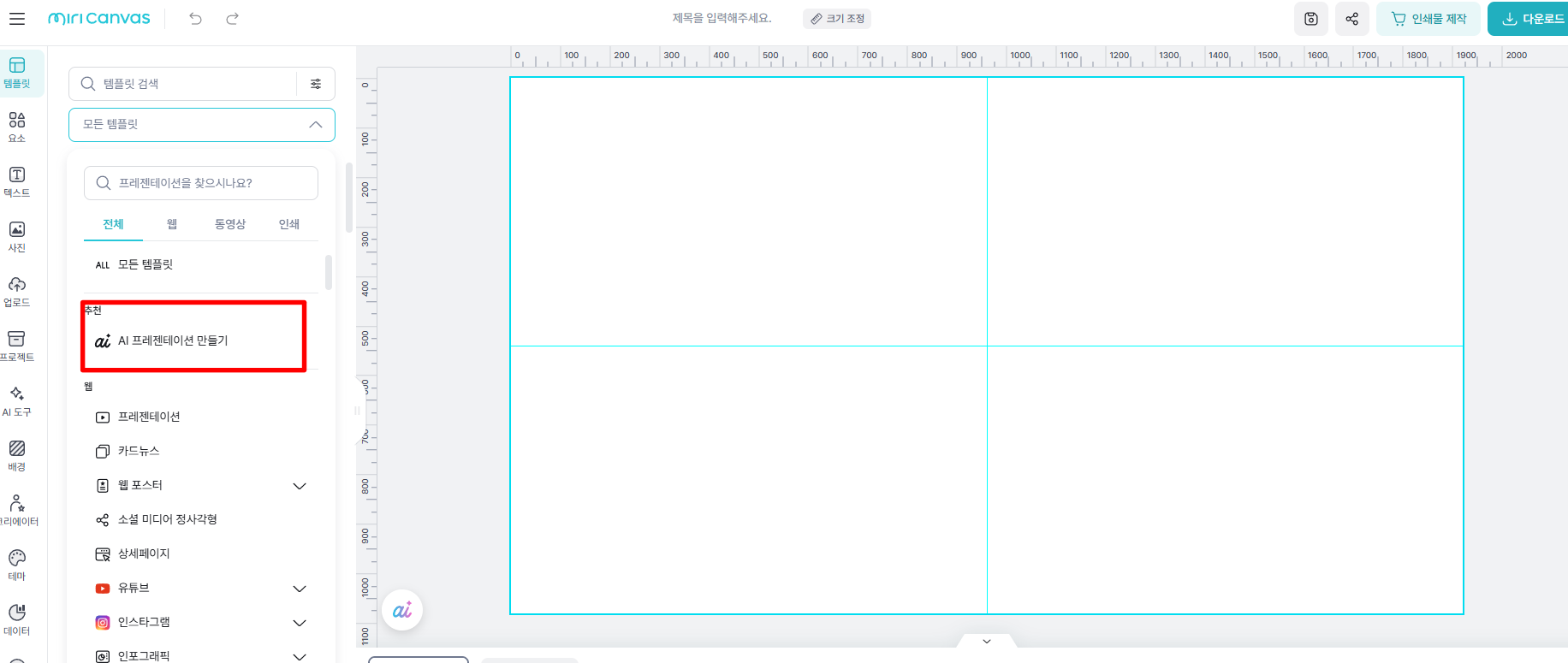
Task: Redo the last action
Action: [x=232, y=18]
